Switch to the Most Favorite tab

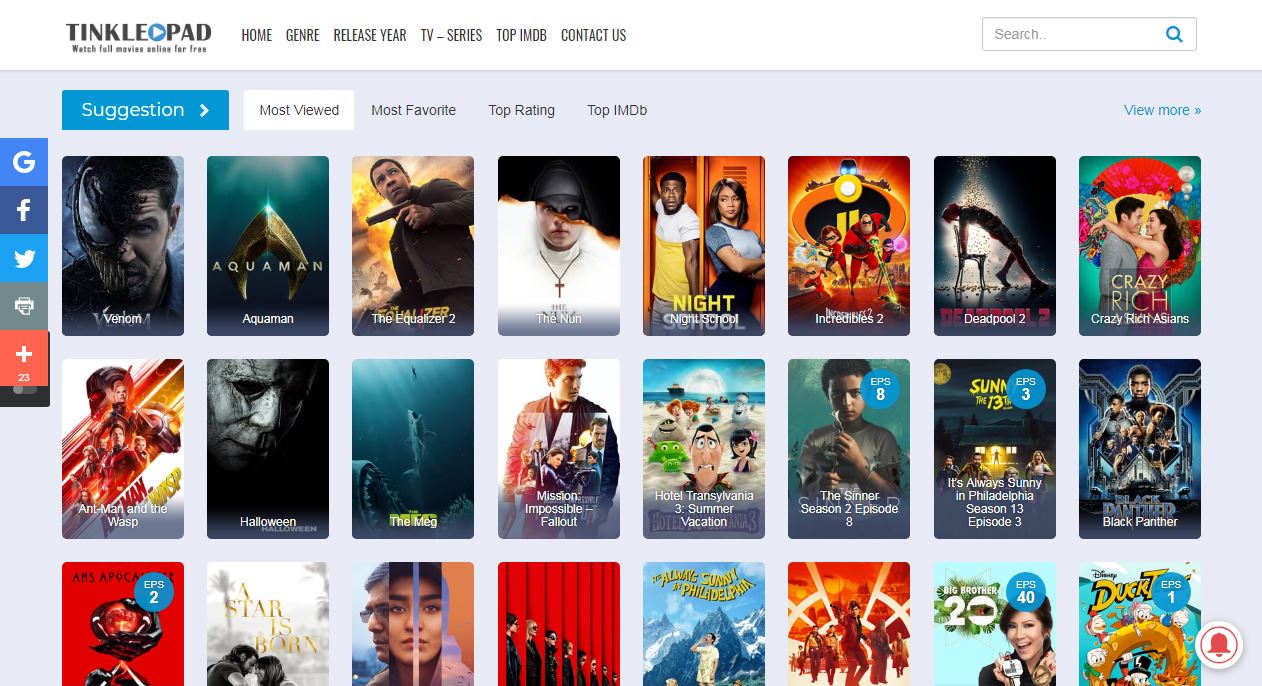click(413, 110)
